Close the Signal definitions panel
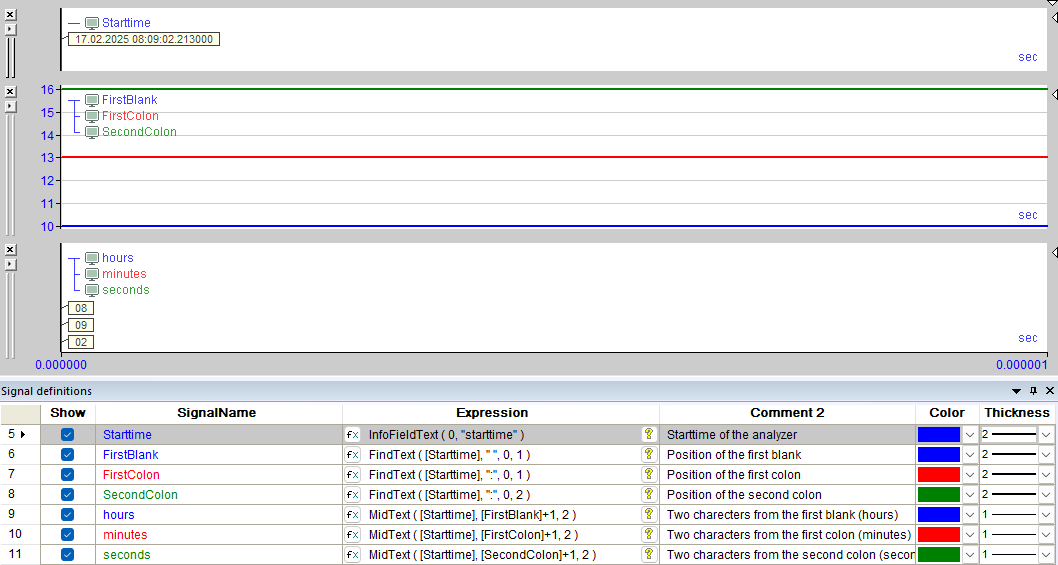The image size is (1058, 565). coord(1049,391)
